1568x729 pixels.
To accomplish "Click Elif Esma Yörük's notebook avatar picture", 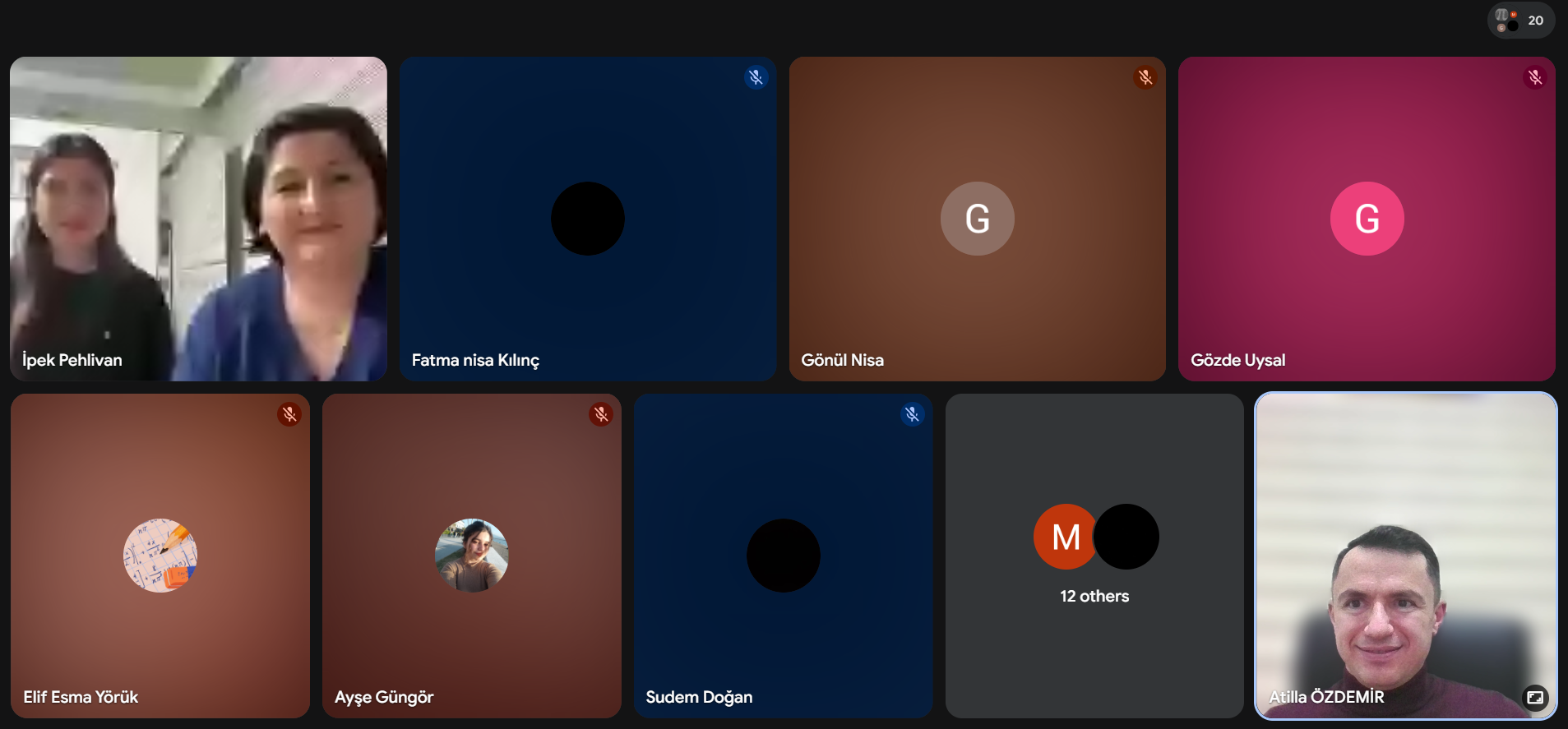I will click(160, 555).
